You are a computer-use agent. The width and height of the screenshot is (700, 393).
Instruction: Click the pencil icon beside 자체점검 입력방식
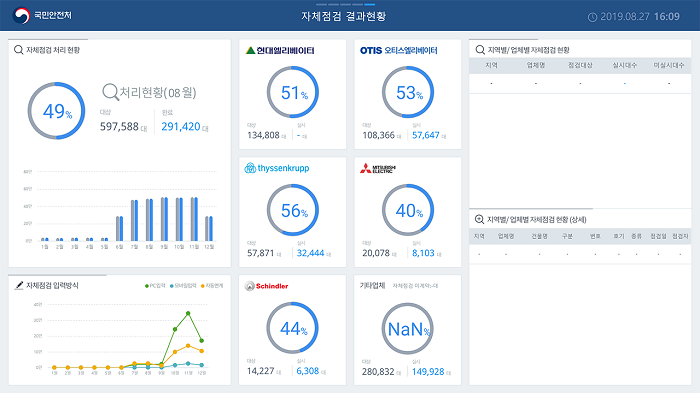point(19,285)
